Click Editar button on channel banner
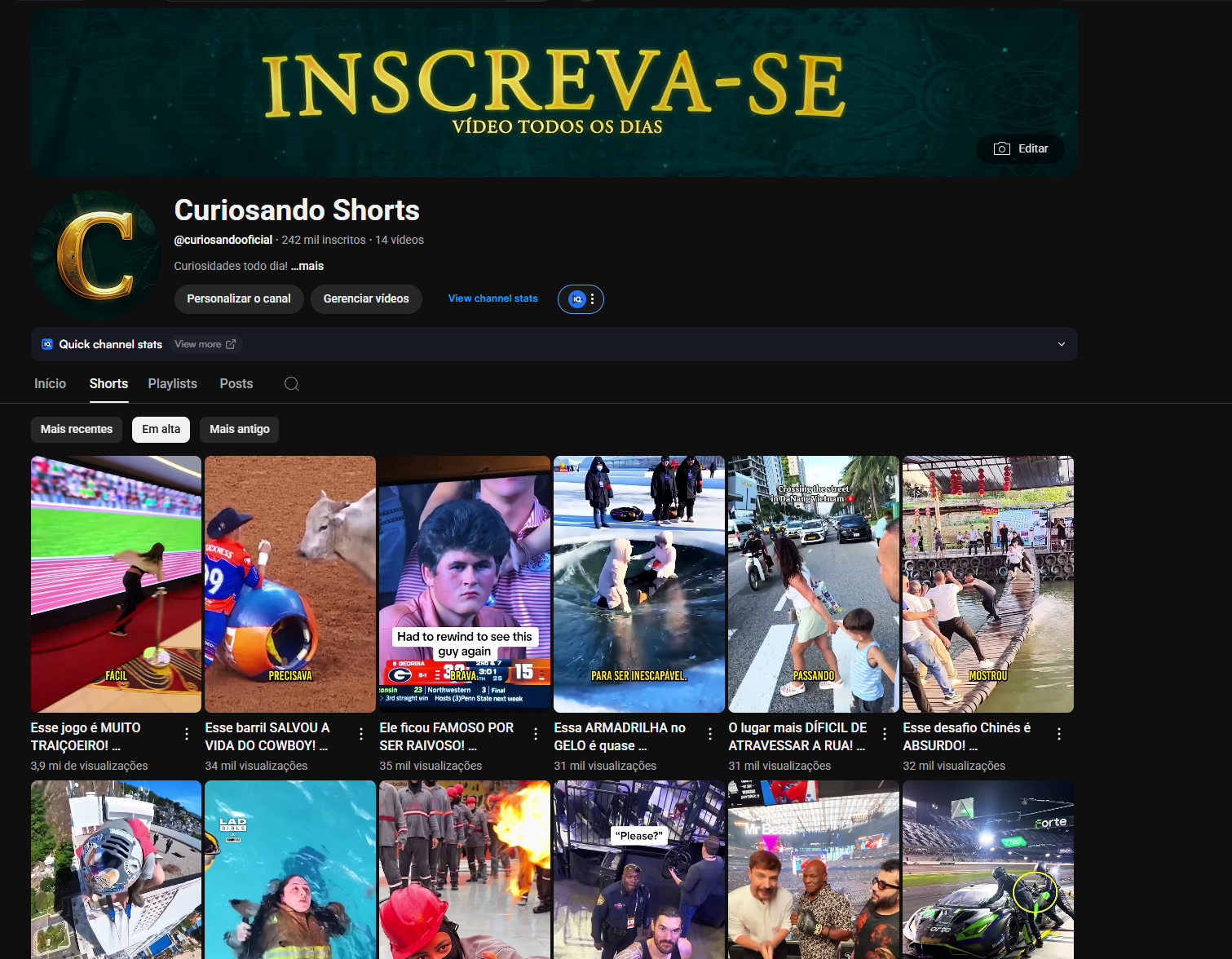 pos(1020,148)
